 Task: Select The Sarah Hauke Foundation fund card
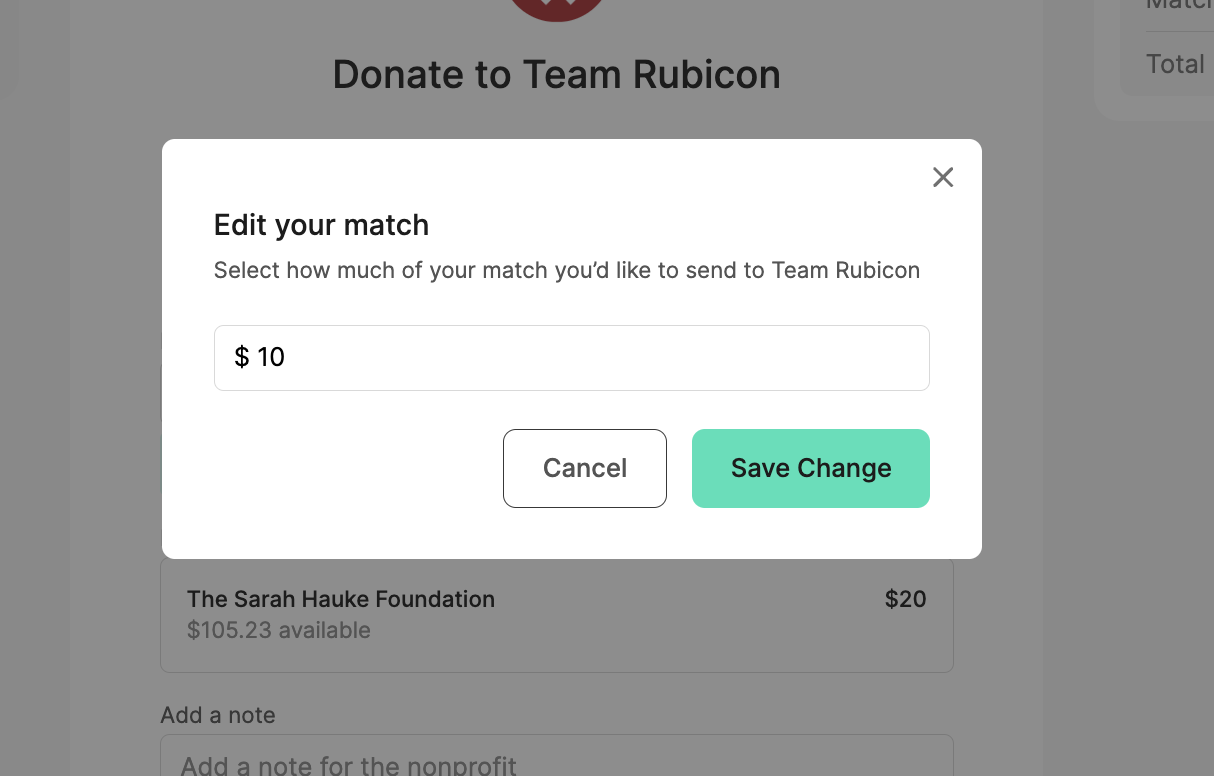pos(557,615)
